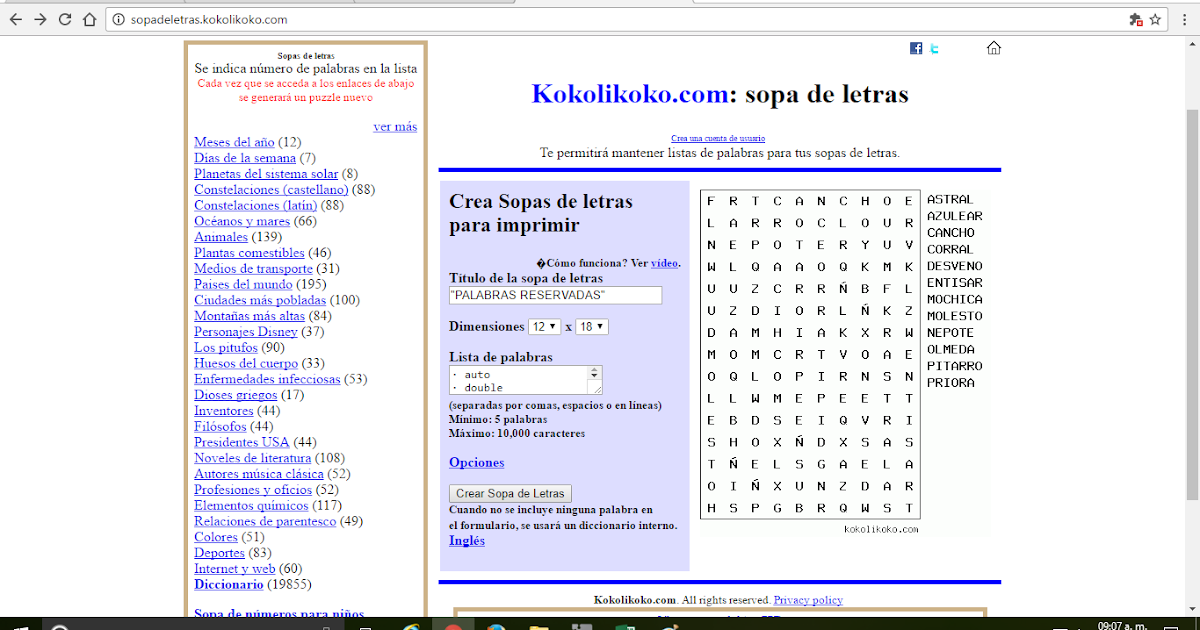Click the ver más link
Screen dimensions: 1200x630
(x=395, y=126)
